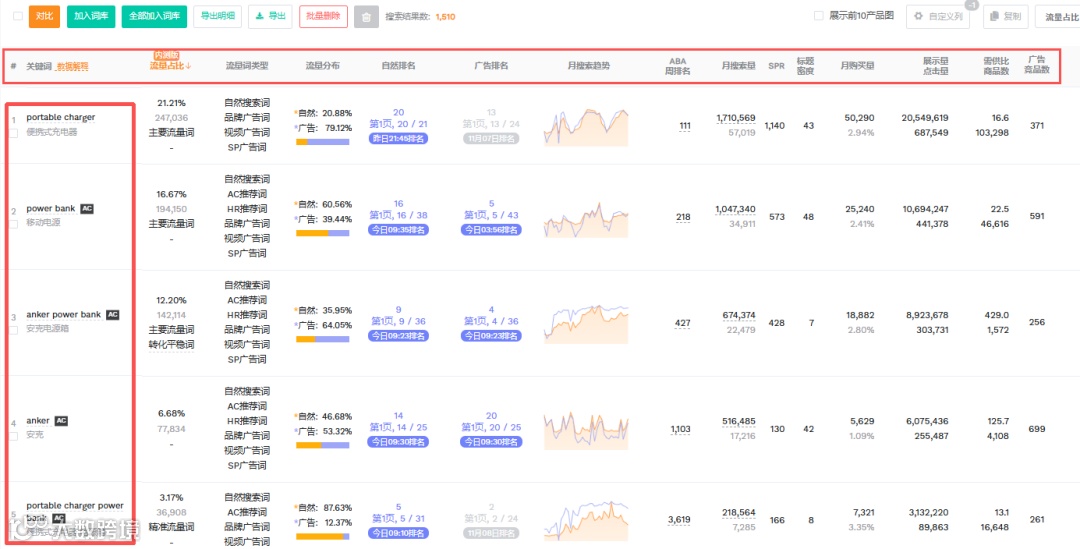Click the 昨日21:45排名 badge
1080x549 pixels.
(x=399, y=138)
